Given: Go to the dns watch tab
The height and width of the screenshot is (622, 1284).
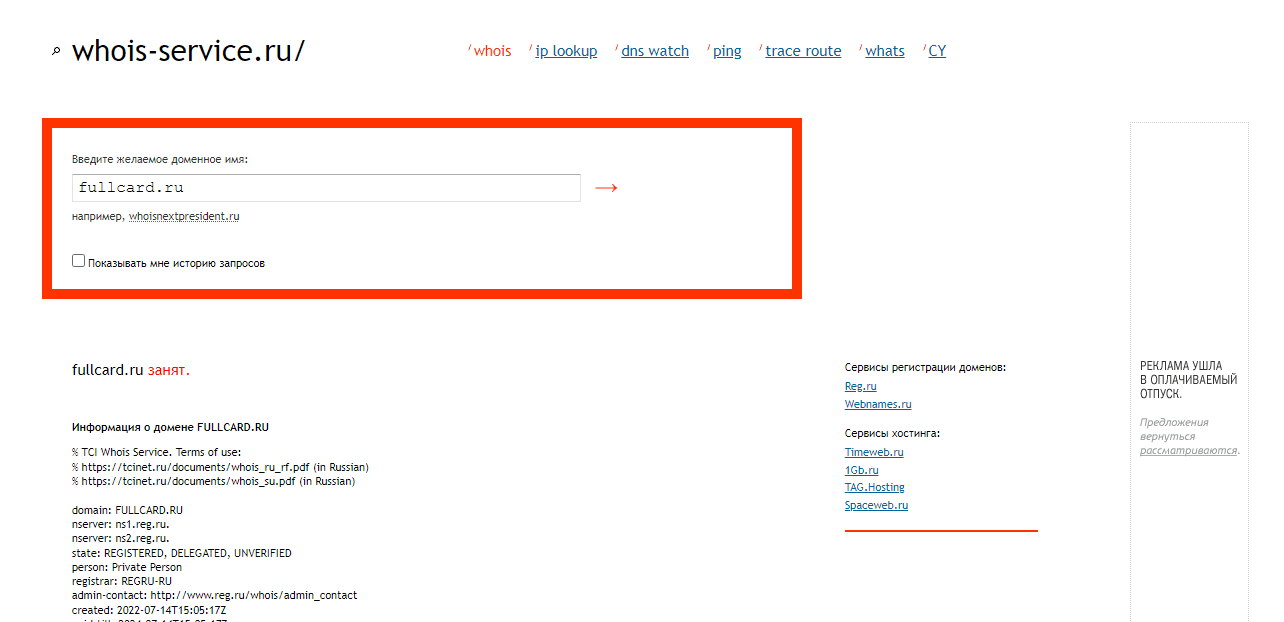Looking at the screenshot, I should pos(655,51).
